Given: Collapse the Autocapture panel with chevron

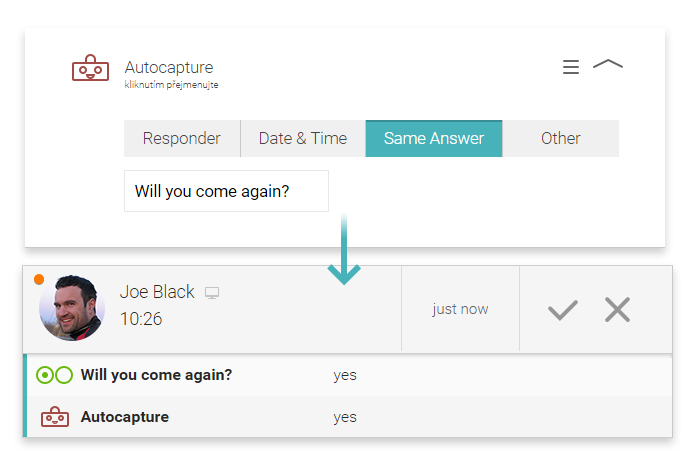Looking at the screenshot, I should point(608,64).
